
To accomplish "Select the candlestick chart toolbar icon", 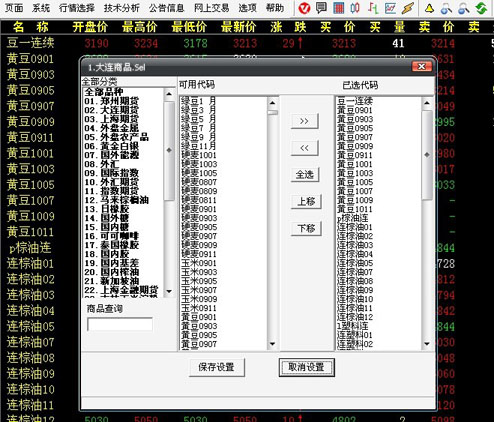I will tap(355, 8).
